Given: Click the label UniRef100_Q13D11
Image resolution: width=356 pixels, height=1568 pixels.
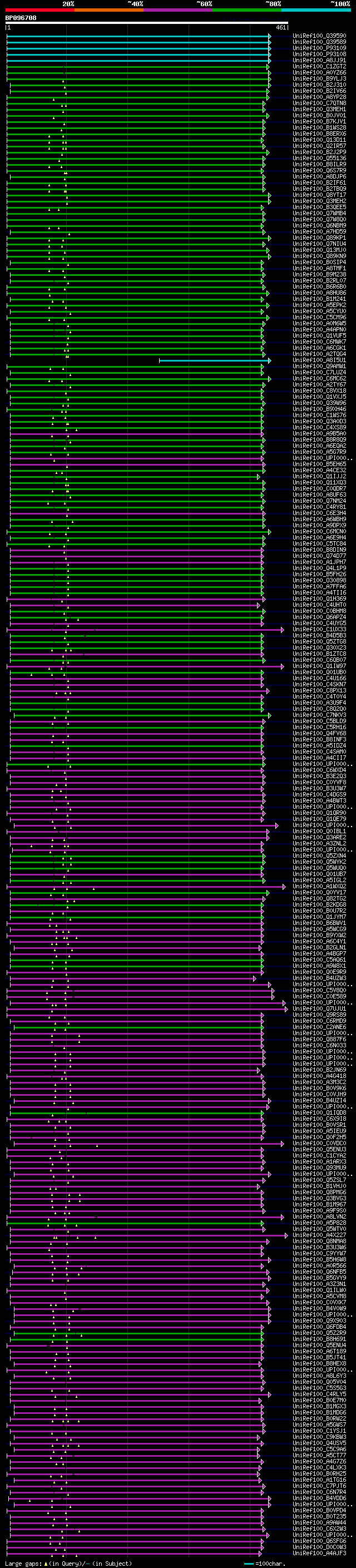Looking at the screenshot, I should coord(319,140).
